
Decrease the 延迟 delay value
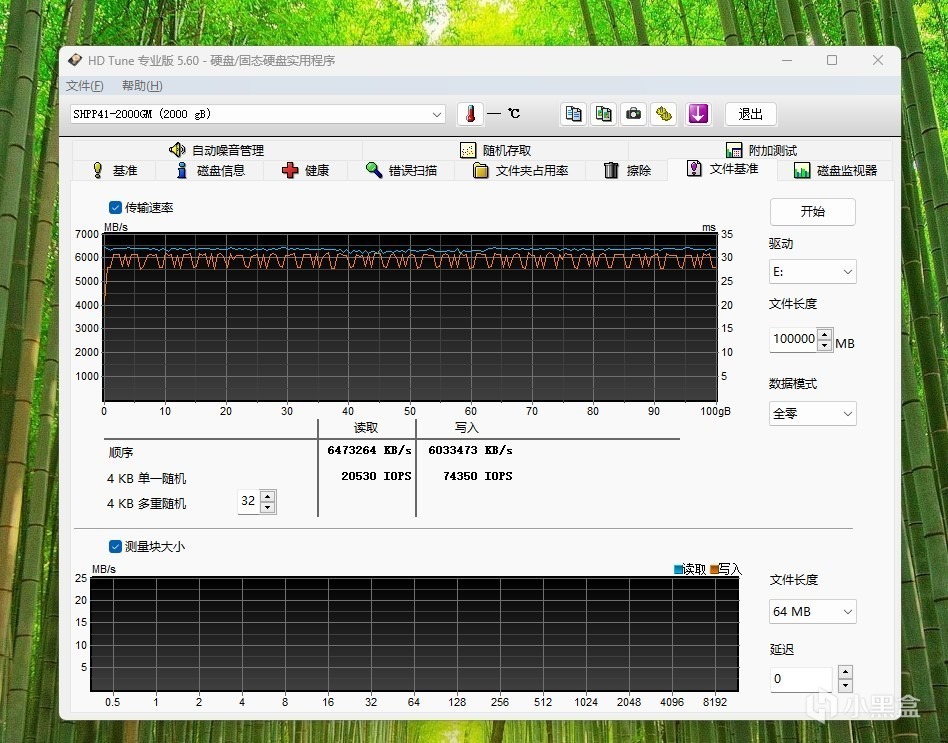pyautogui.click(x=846, y=686)
